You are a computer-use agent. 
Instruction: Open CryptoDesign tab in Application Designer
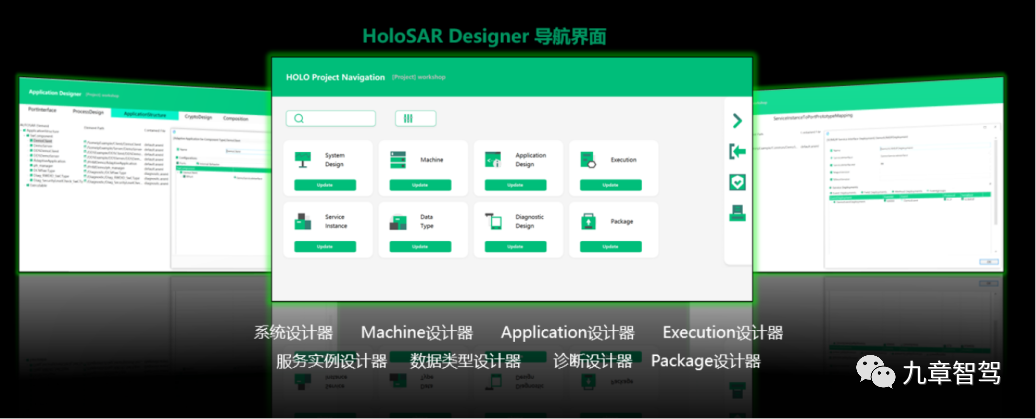click(198, 117)
